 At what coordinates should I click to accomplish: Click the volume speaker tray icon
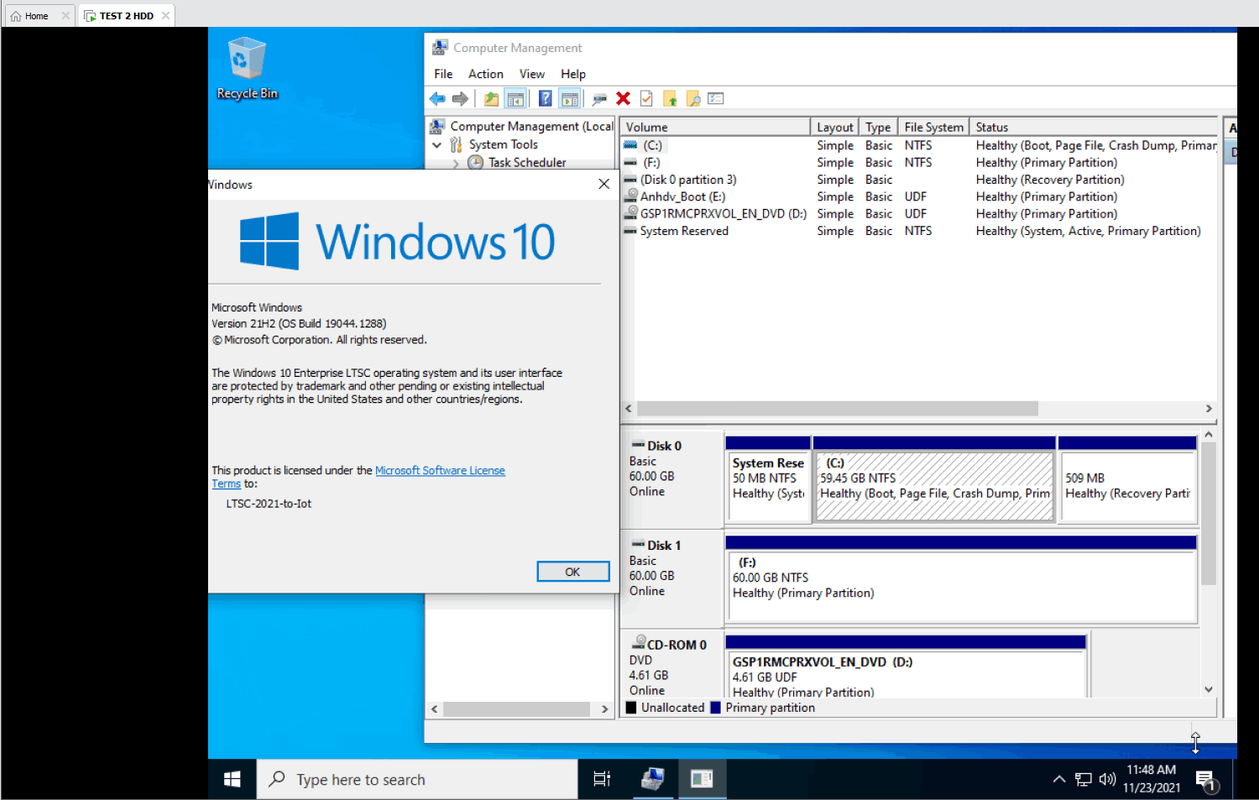click(1107, 779)
